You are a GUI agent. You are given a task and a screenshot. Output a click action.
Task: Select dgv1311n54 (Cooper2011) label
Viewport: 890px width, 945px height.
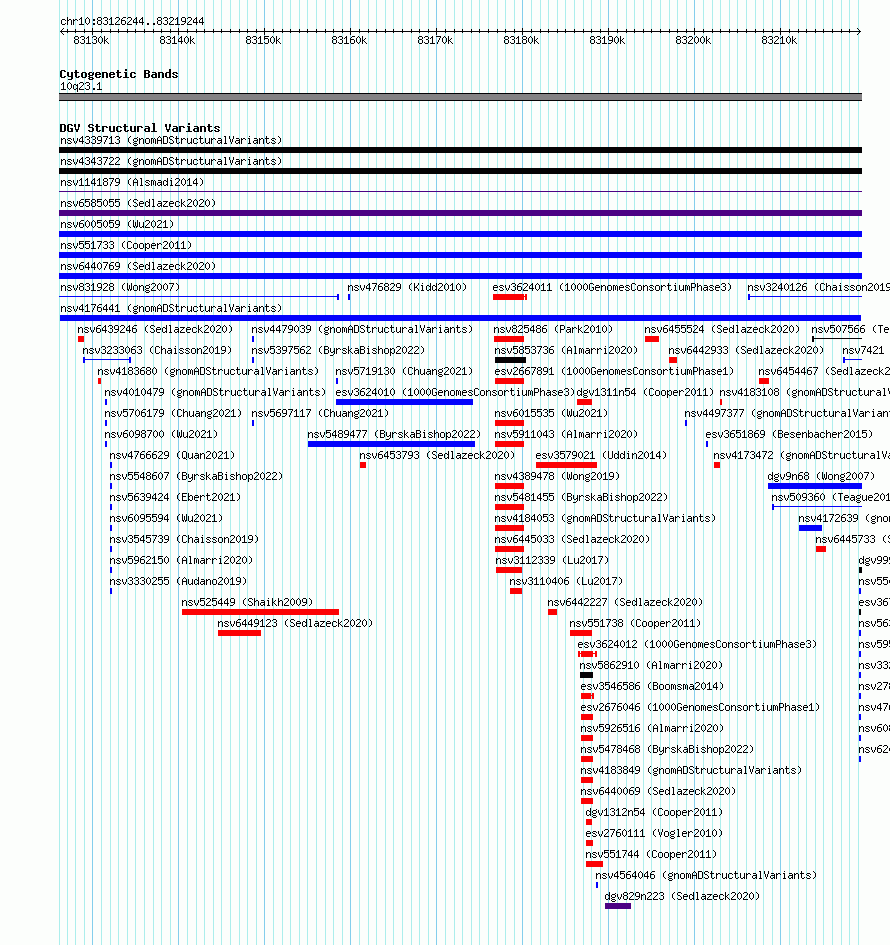pos(645,392)
